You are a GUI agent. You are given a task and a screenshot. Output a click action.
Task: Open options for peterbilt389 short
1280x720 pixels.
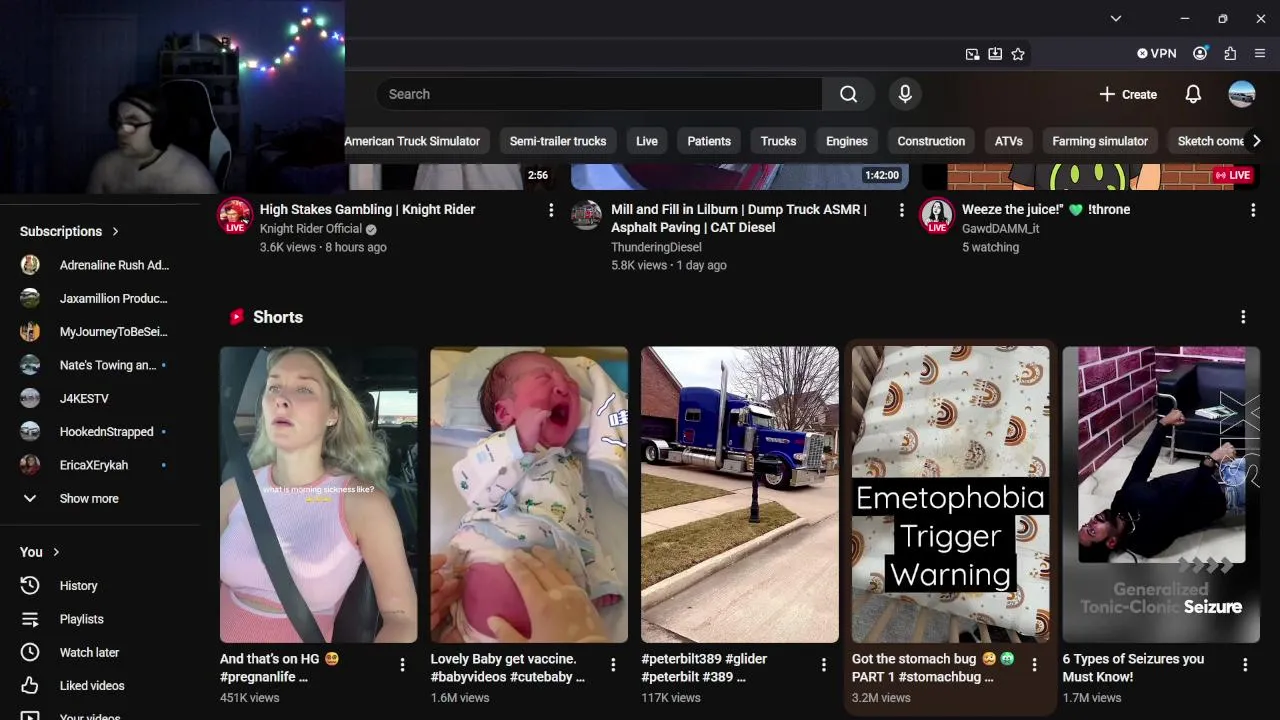pyautogui.click(x=824, y=665)
